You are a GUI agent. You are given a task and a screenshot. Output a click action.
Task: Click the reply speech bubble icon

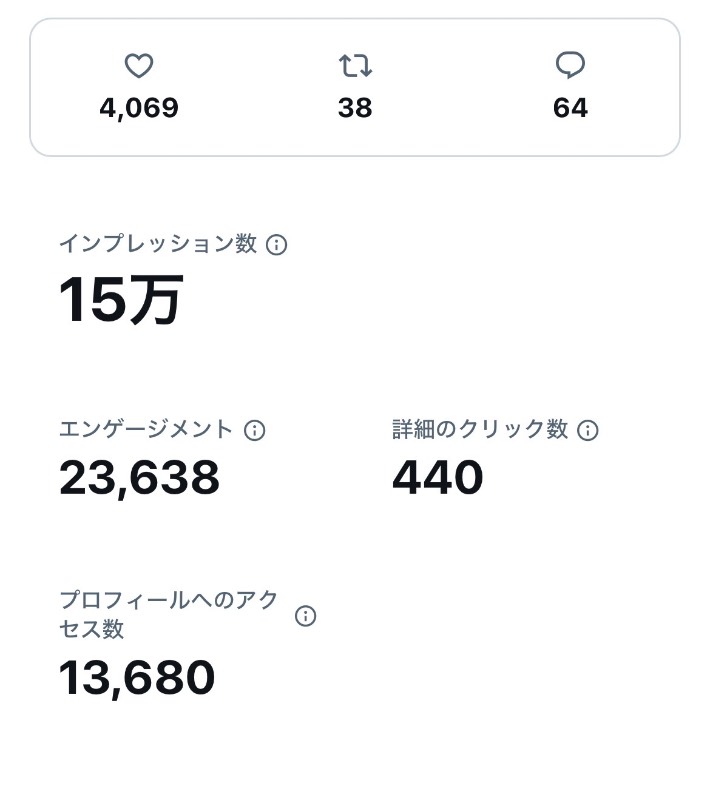(x=570, y=65)
